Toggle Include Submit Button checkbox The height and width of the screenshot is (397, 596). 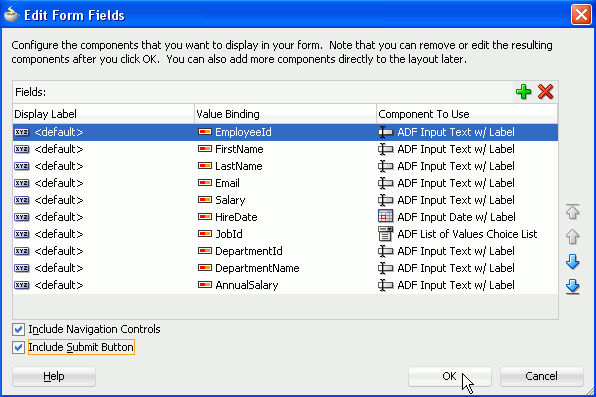18,347
